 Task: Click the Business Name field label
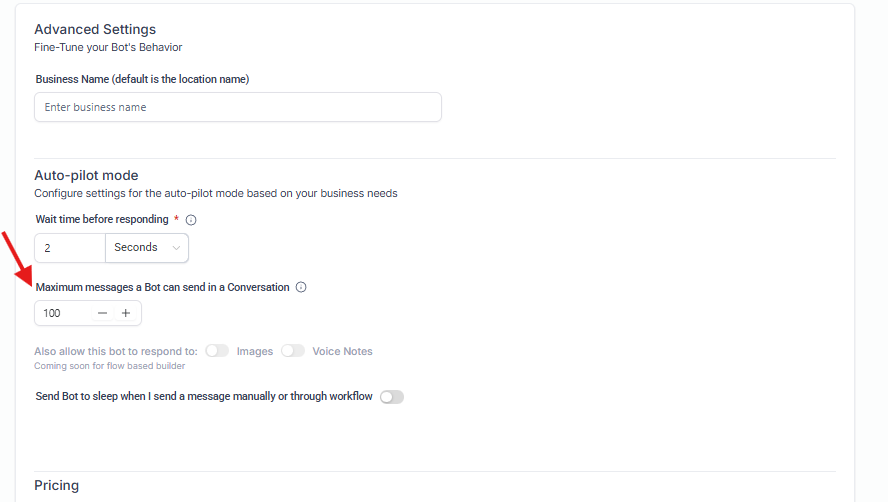[142, 79]
